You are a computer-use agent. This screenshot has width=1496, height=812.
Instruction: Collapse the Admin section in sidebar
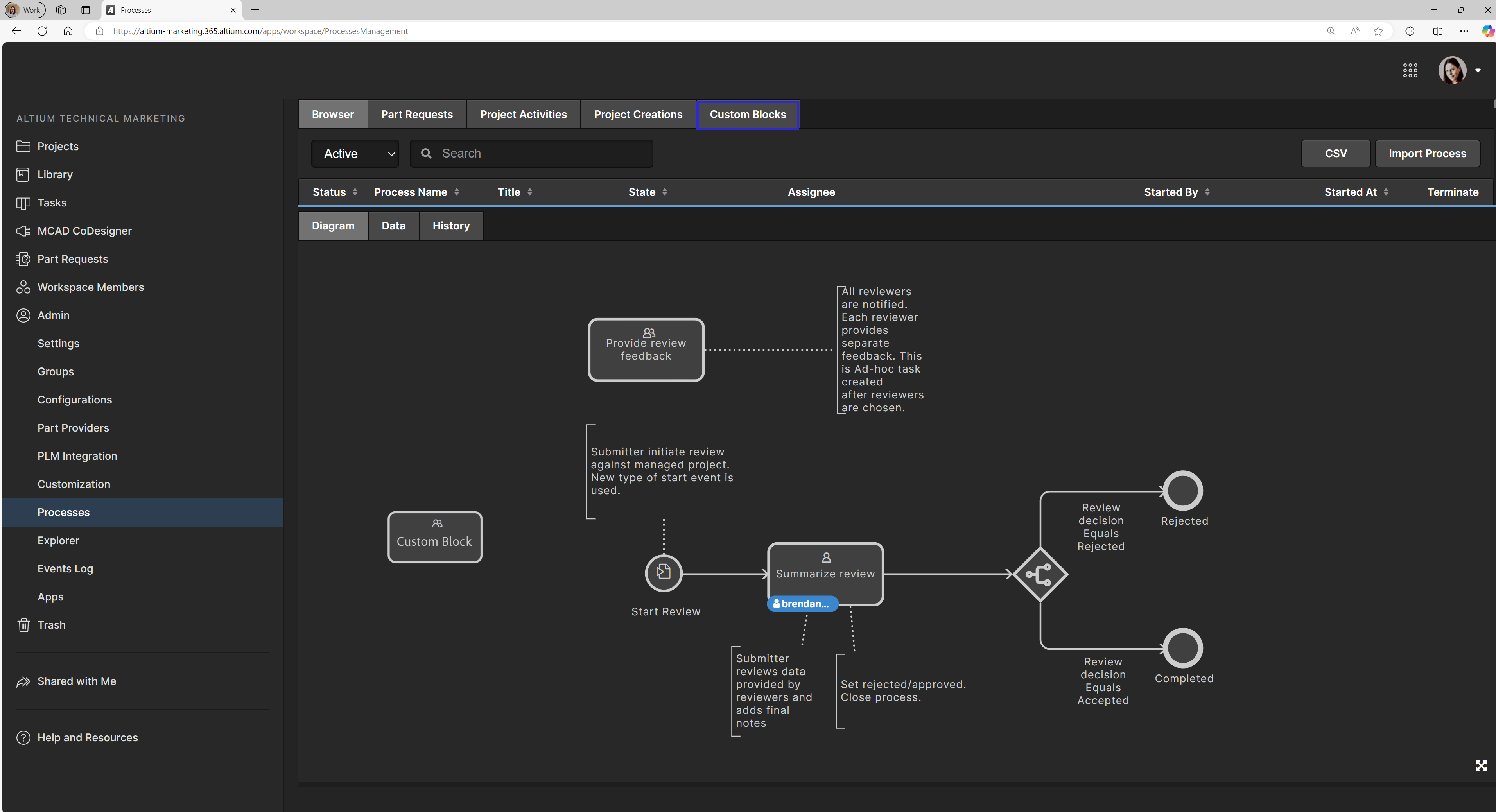pyautogui.click(x=54, y=315)
